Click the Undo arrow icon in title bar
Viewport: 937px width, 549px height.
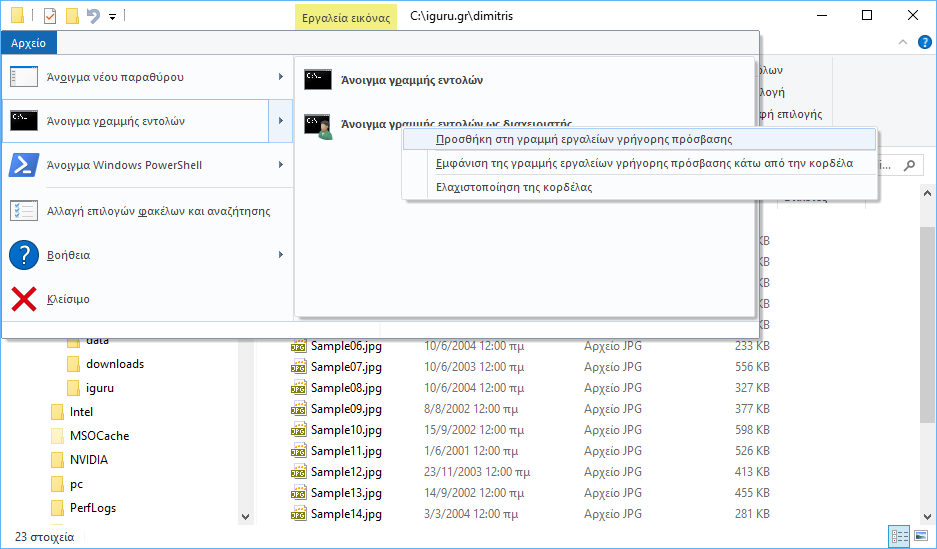[x=93, y=16]
